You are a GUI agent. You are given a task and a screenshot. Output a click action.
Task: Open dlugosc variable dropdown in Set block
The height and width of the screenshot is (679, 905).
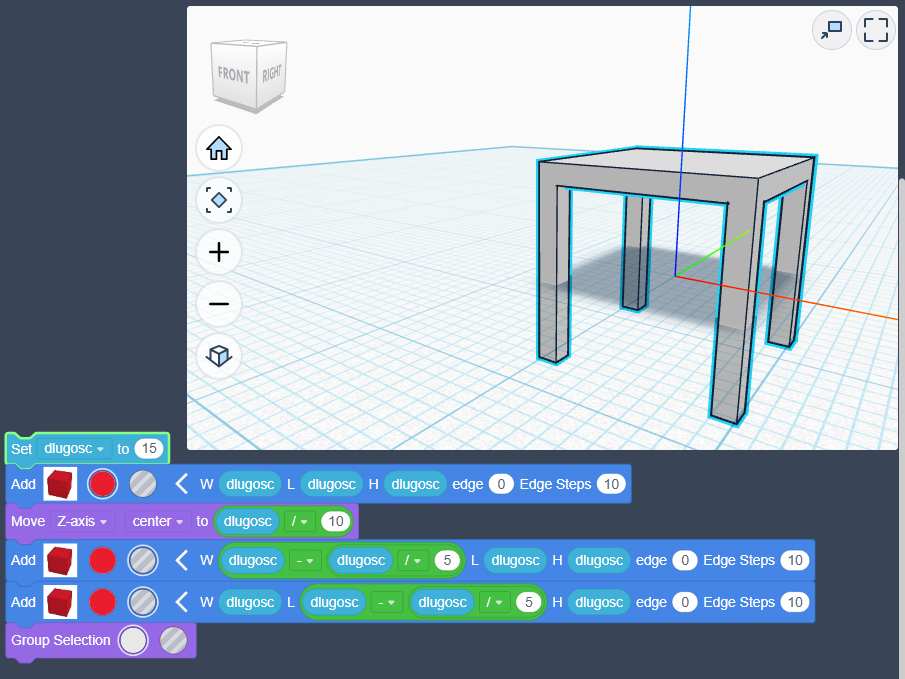[74, 449]
